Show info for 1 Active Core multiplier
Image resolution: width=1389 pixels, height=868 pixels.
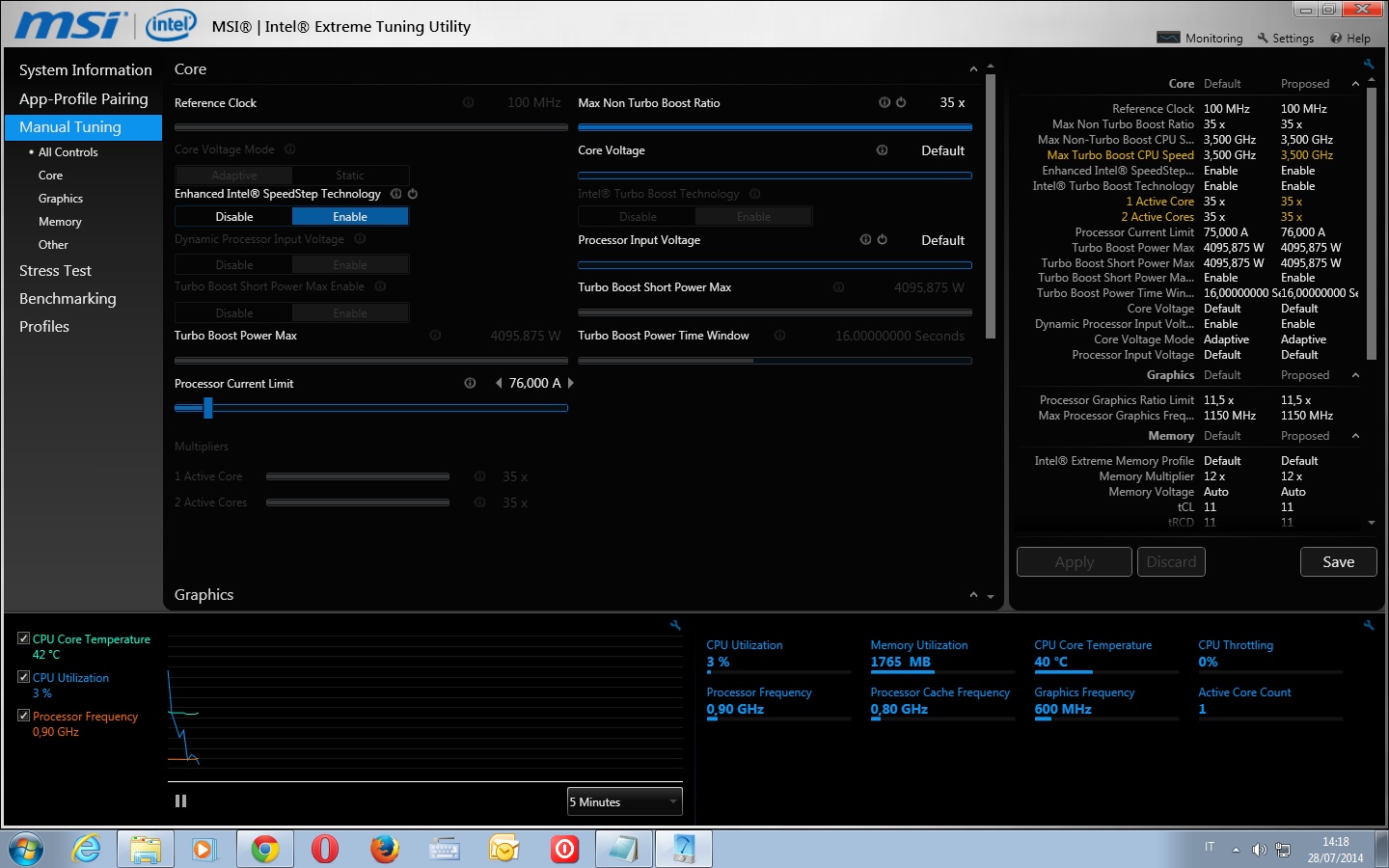479,476
